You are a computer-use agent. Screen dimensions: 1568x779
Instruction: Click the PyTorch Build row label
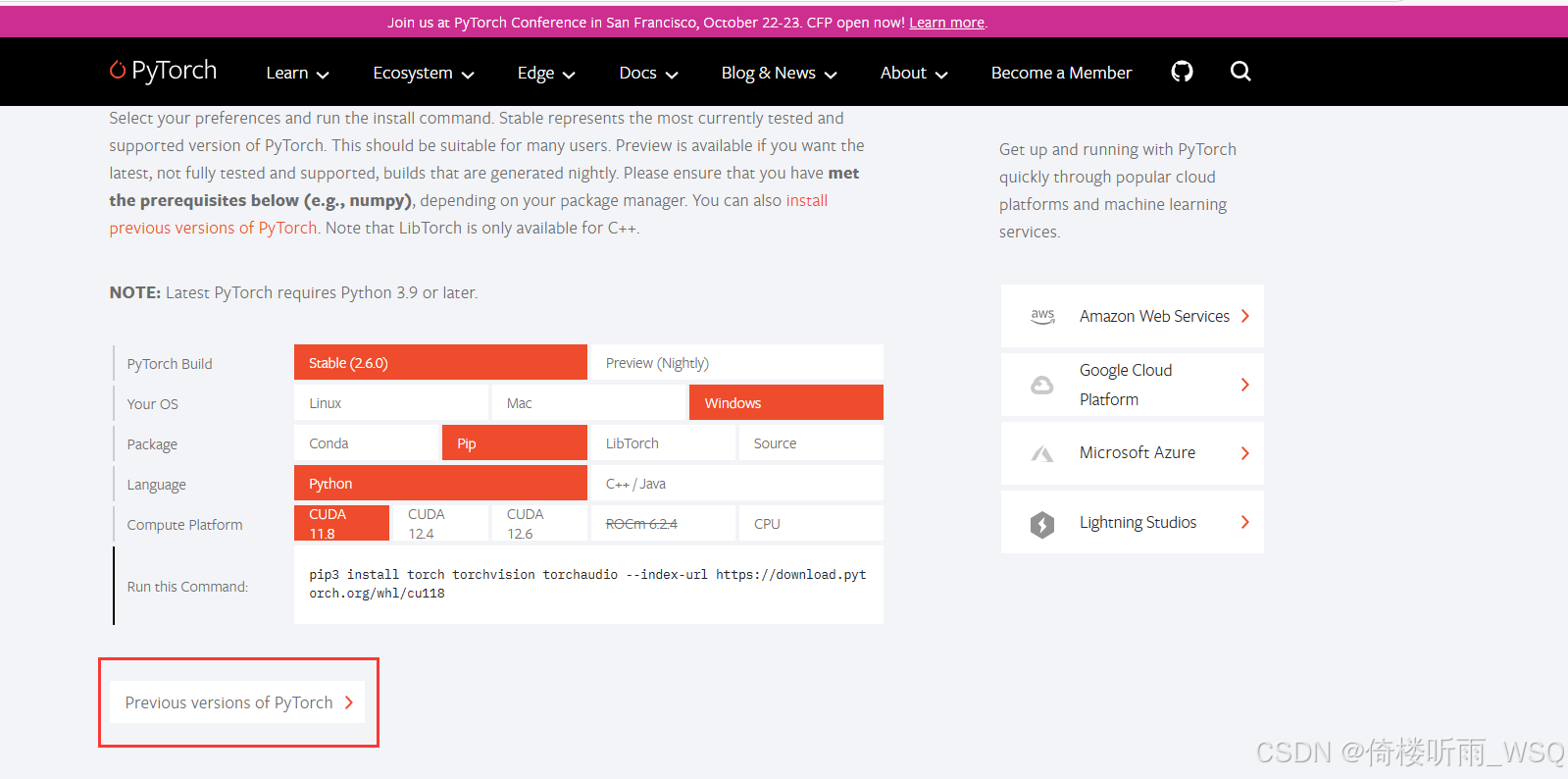(170, 363)
